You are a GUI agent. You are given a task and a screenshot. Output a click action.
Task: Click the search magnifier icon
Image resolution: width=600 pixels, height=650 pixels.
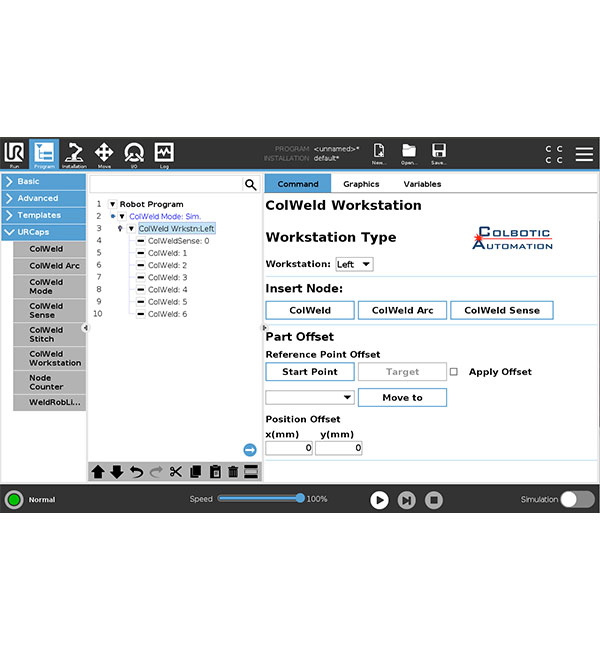(250, 184)
